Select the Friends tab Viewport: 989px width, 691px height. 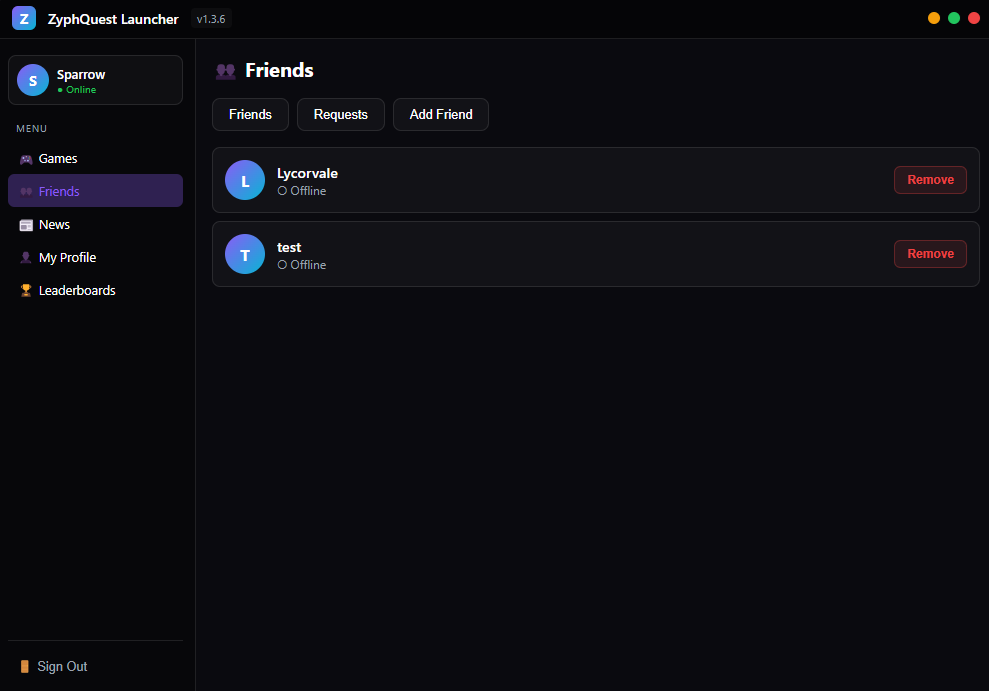coord(250,114)
